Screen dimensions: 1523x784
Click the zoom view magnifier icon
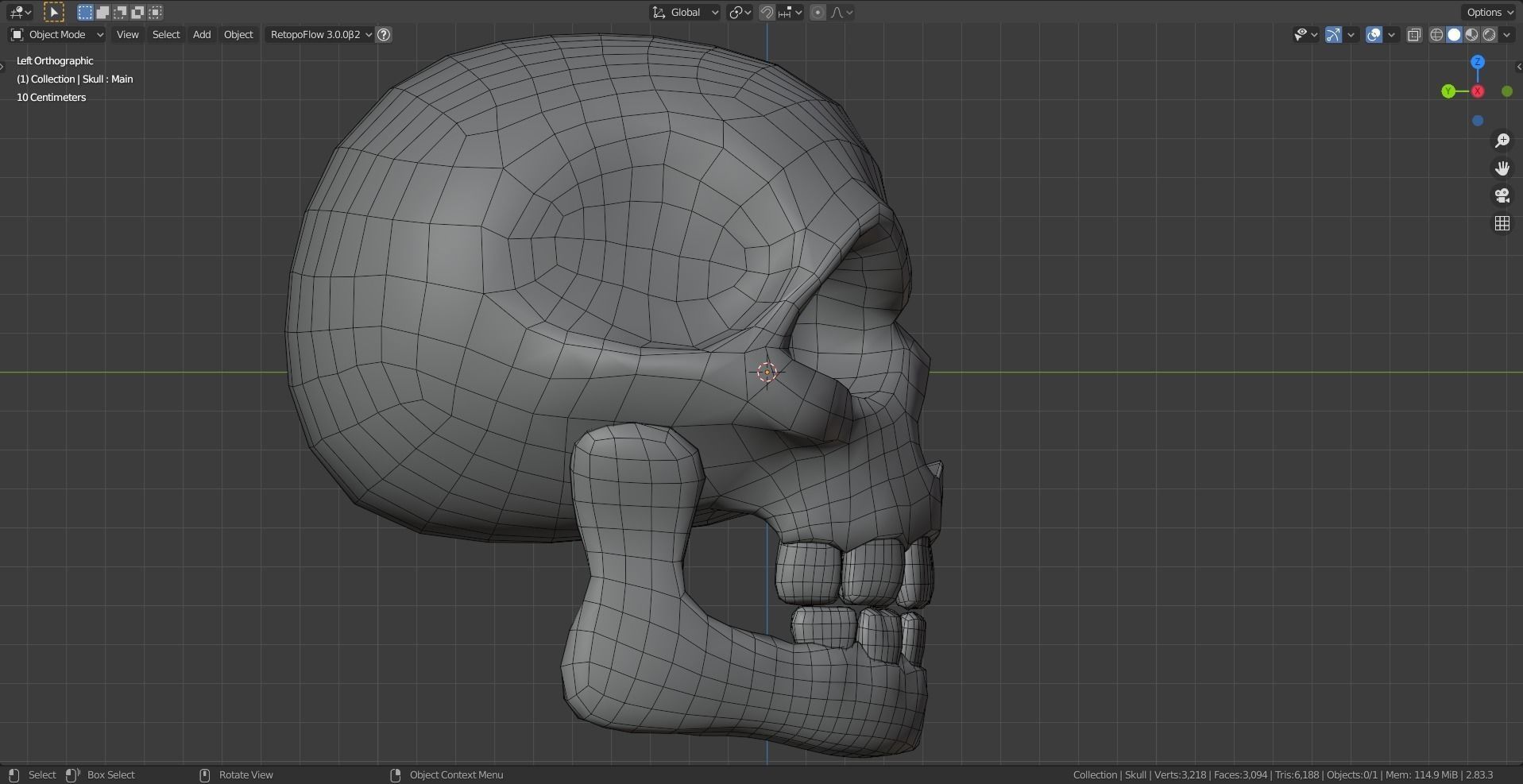coord(1502,141)
